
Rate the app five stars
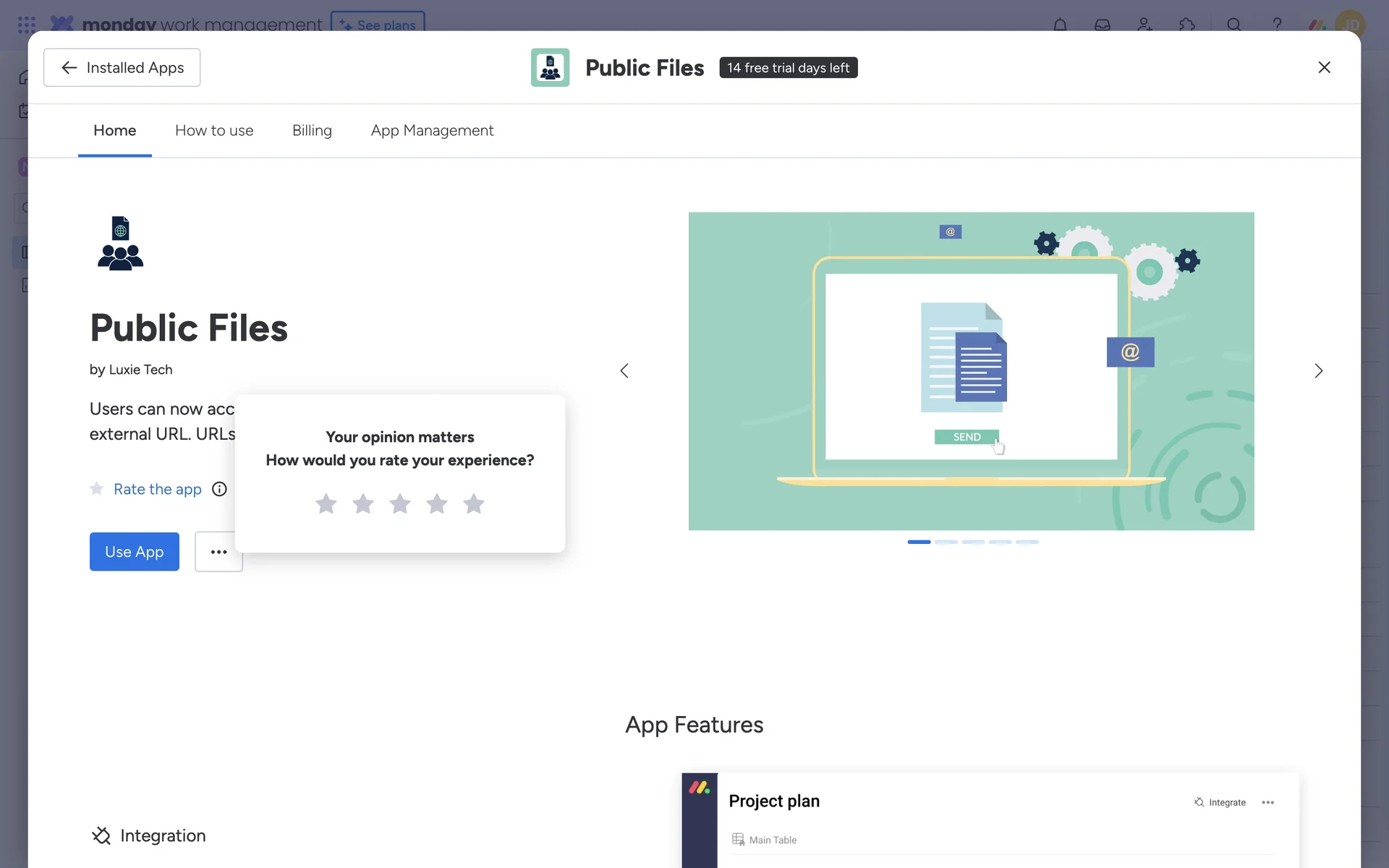(x=474, y=503)
